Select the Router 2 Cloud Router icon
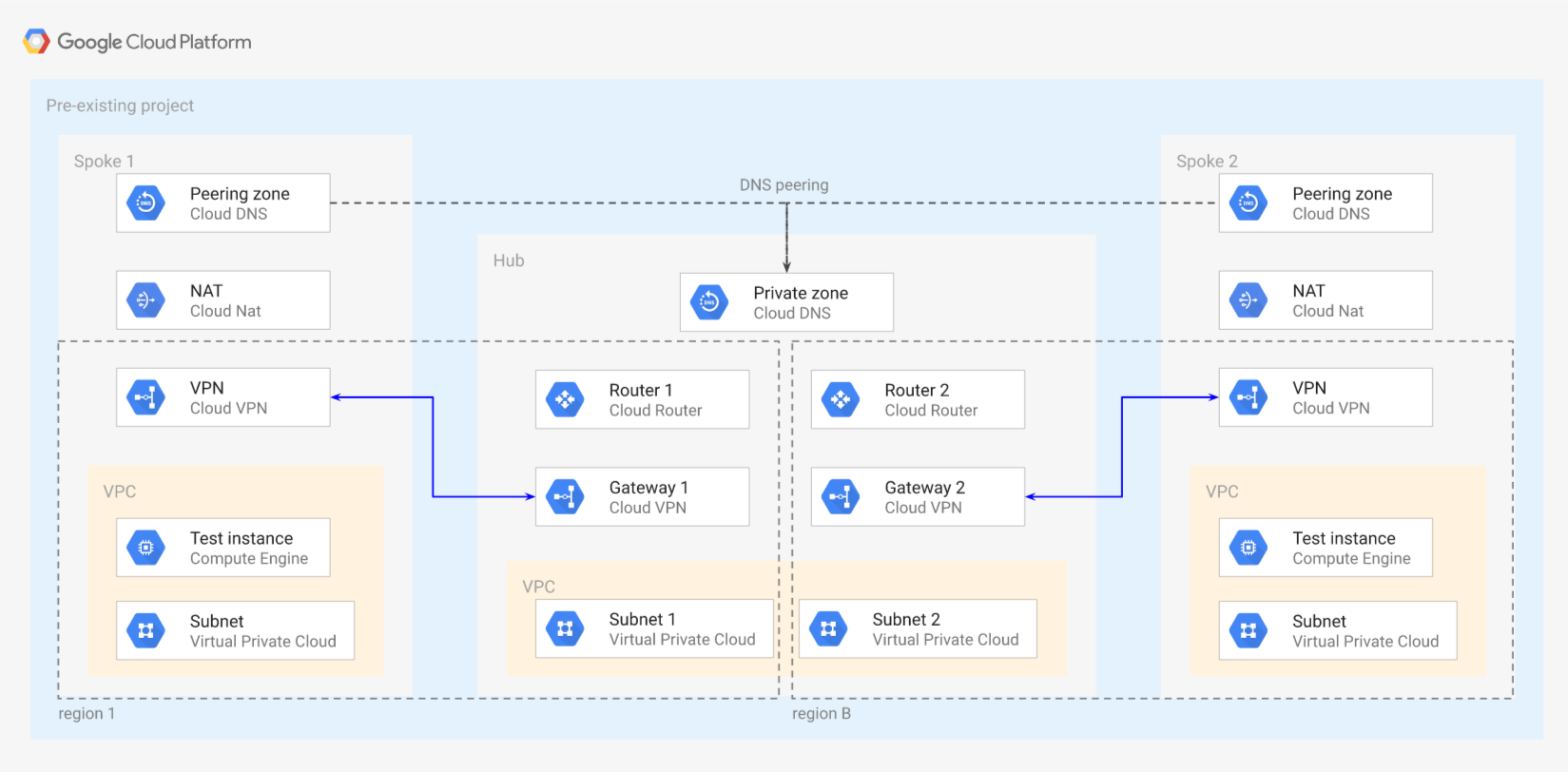Viewport: 1568px width, 772px height. tap(841, 399)
